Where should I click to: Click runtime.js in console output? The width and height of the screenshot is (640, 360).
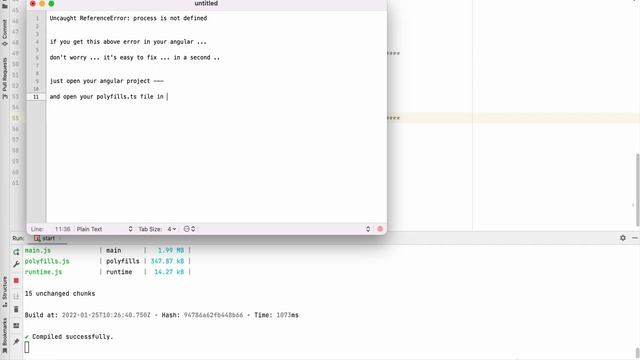pos(43,272)
